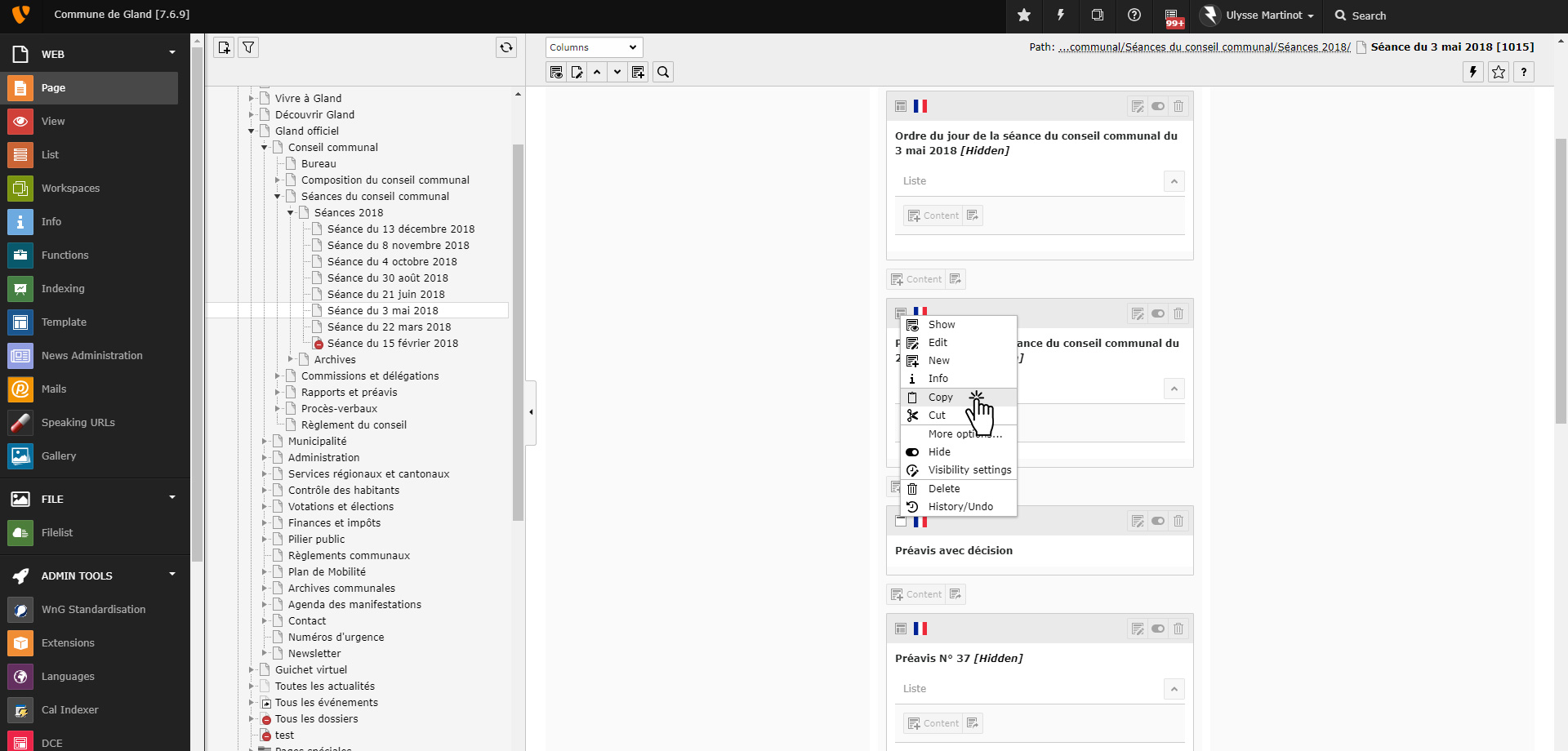The height and width of the screenshot is (751, 1568).
Task: Click the Content button under Préavis avec décision
Action: tap(916, 595)
